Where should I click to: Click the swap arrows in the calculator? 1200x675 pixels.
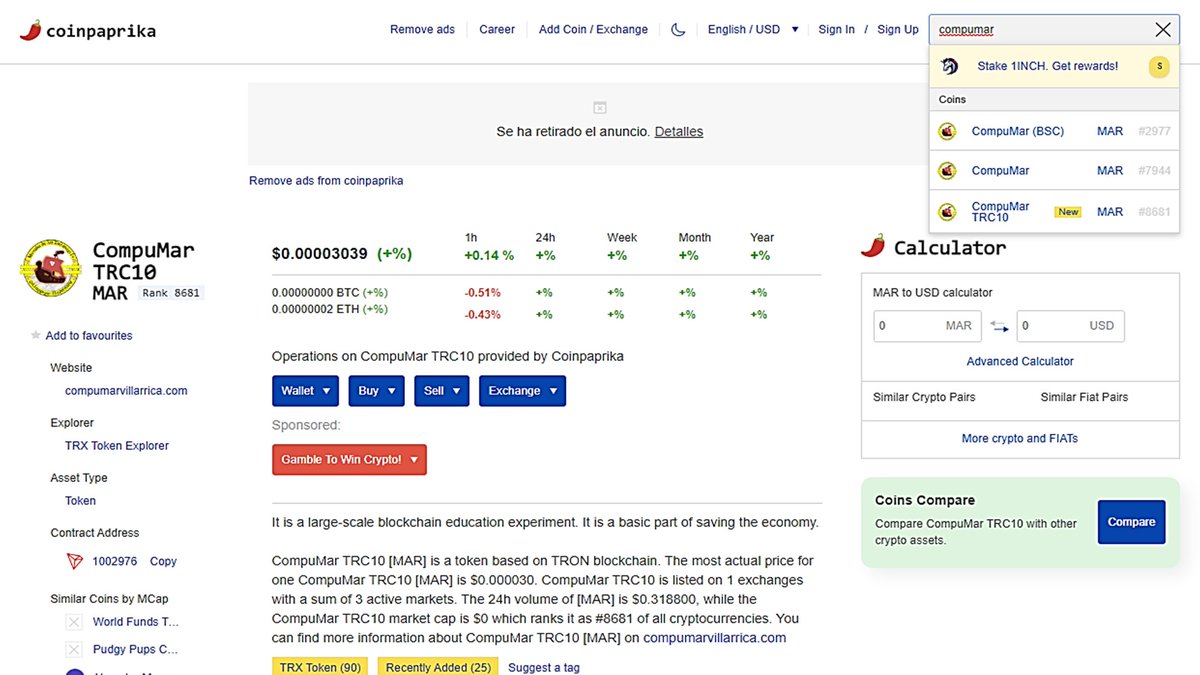click(999, 326)
